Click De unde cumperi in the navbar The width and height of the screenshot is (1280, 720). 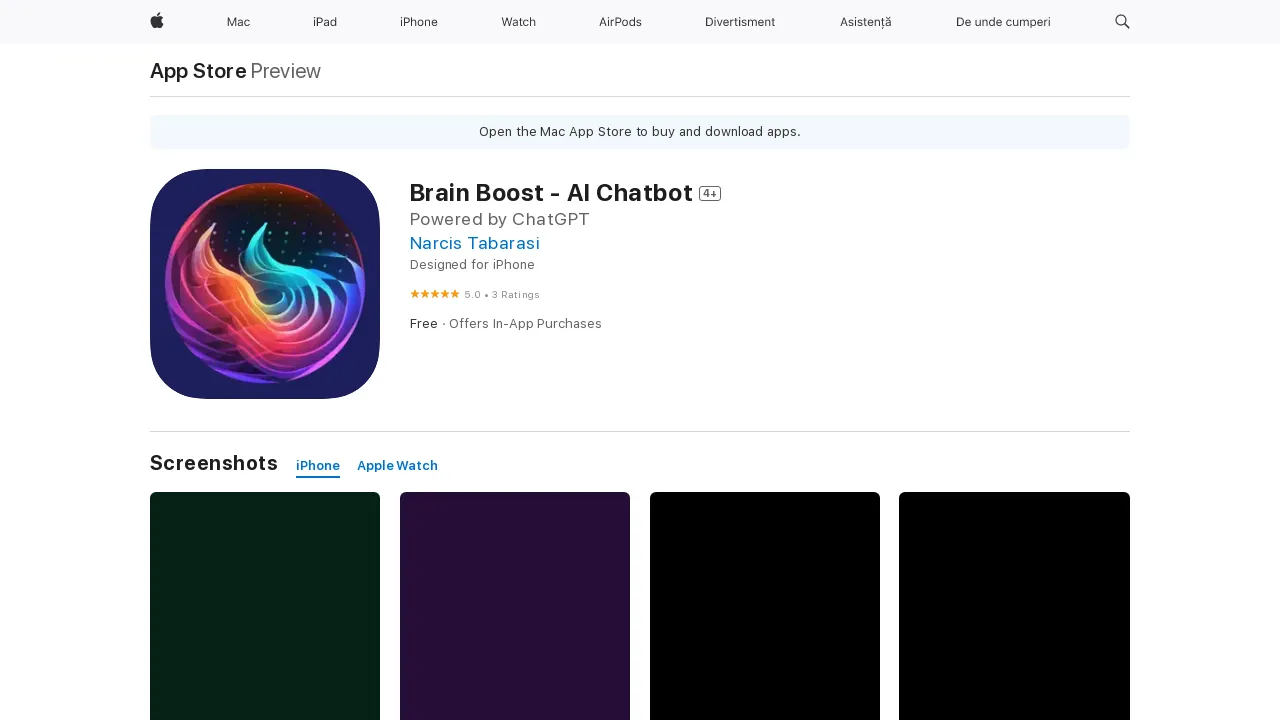(1002, 22)
